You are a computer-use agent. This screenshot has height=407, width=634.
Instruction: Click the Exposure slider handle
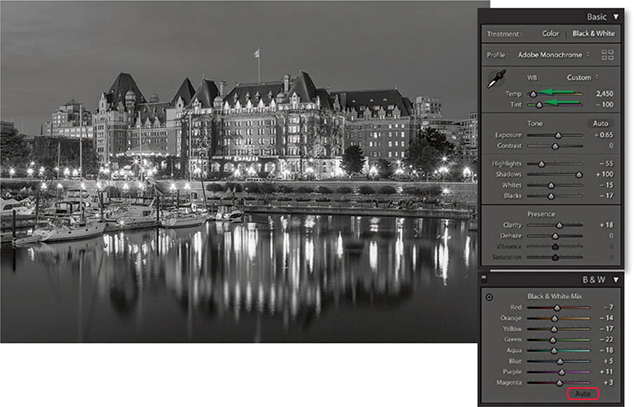click(558, 135)
